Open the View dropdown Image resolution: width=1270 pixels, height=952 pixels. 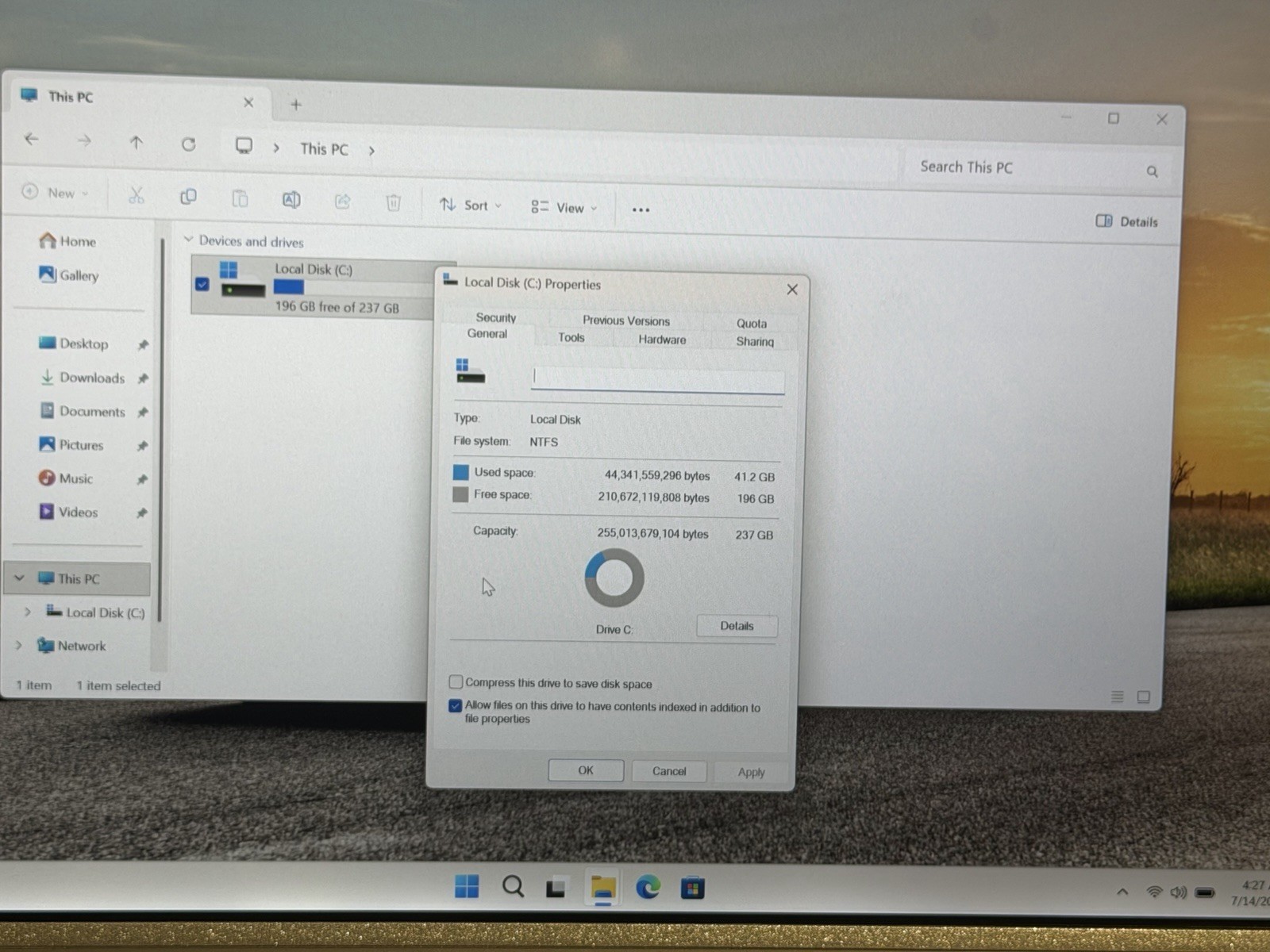(x=564, y=208)
